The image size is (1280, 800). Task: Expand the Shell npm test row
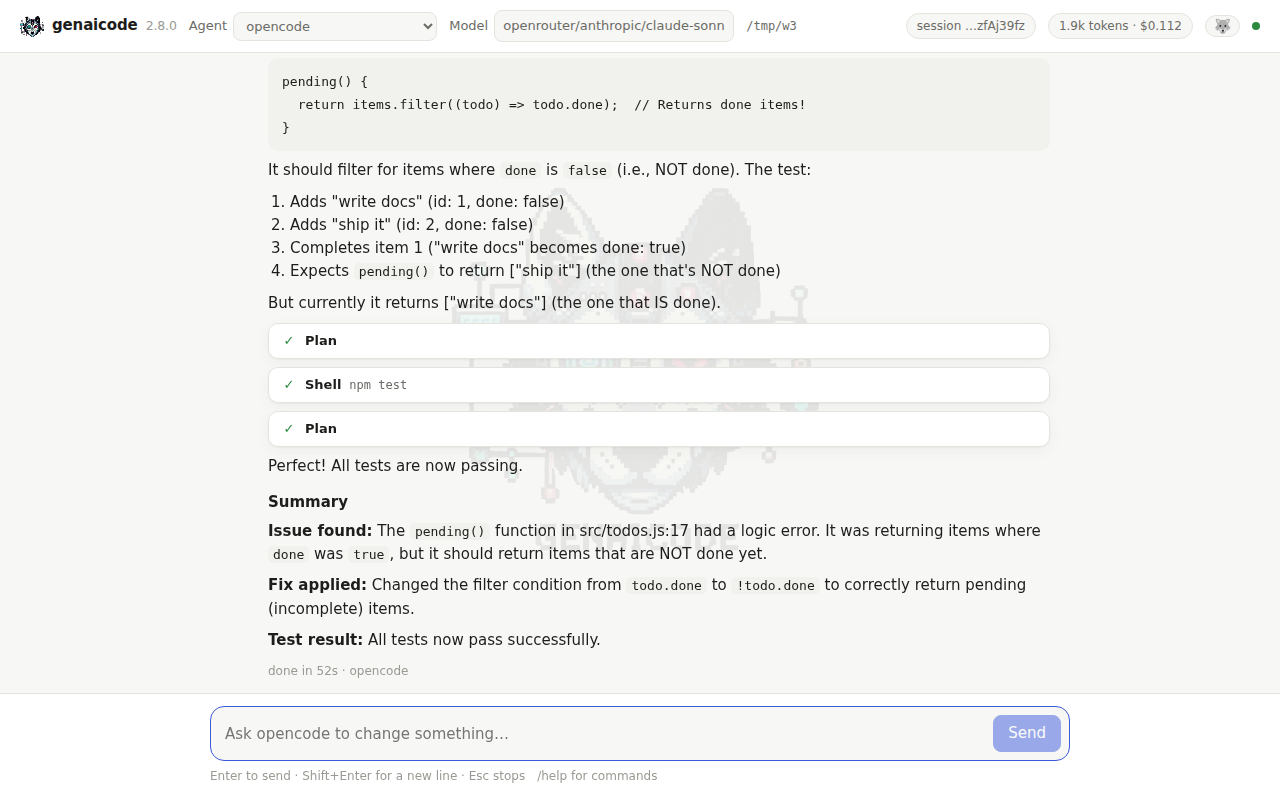coord(659,385)
